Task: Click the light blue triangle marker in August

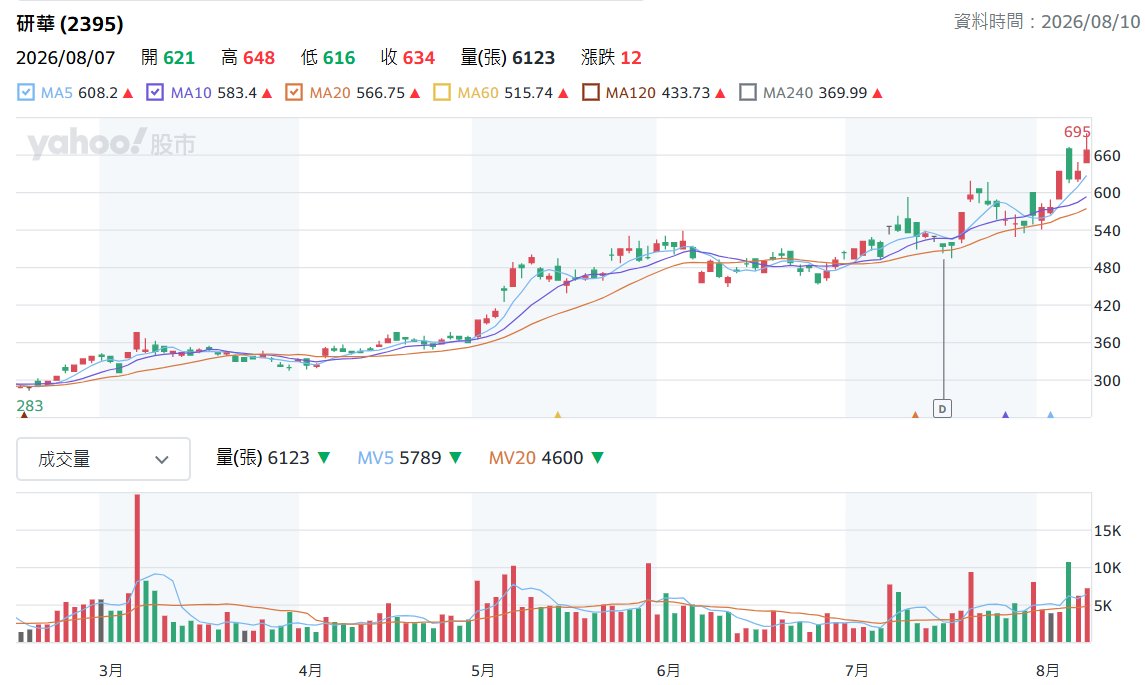Action: click(1051, 415)
